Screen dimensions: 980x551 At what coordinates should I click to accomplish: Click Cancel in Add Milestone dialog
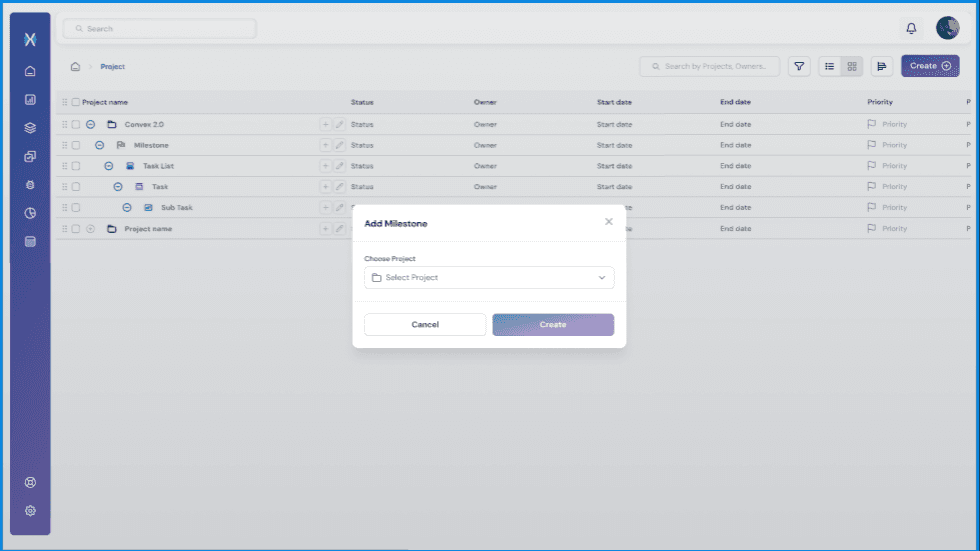[425, 324]
